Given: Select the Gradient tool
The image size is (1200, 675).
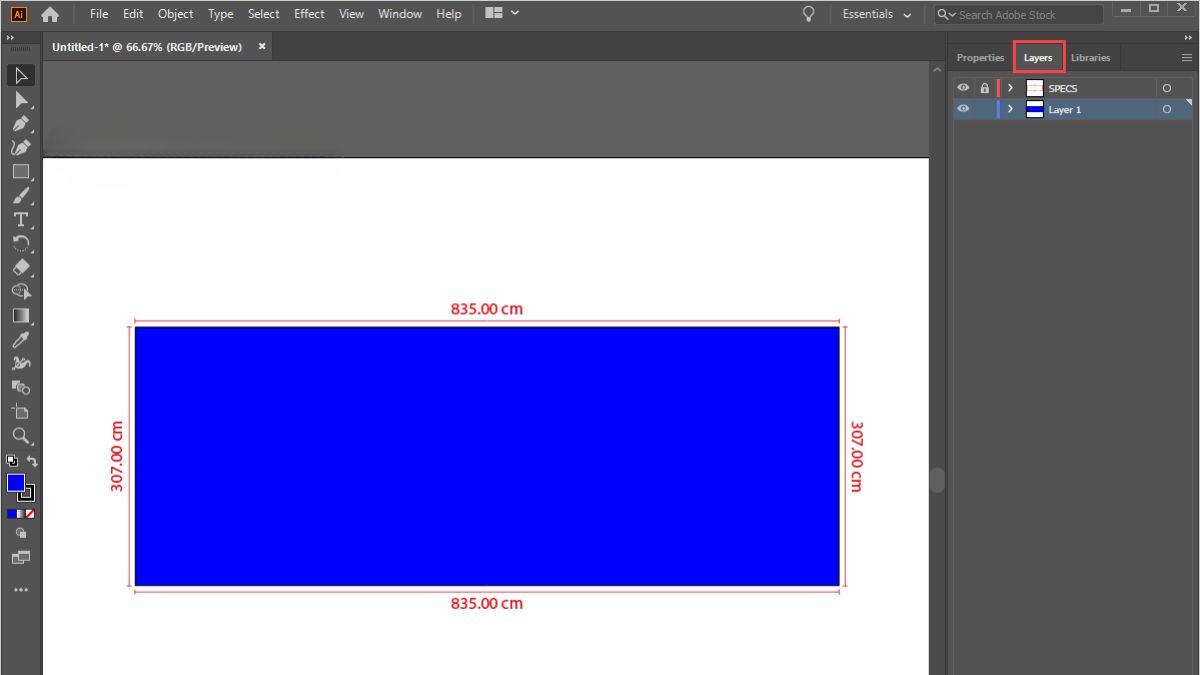Looking at the screenshot, I should 21,315.
